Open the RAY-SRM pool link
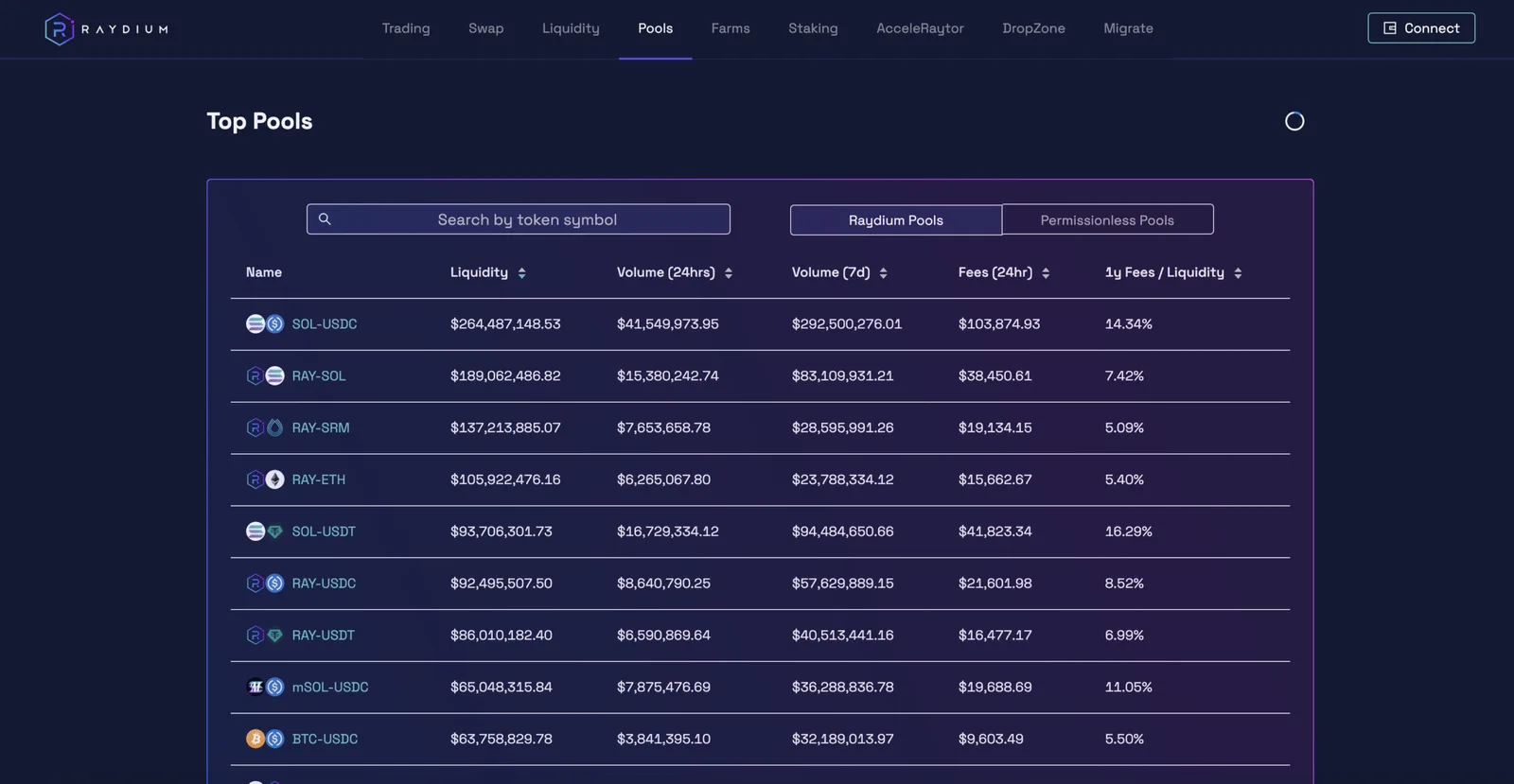Viewport: 1514px width, 784px height. tap(321, 428)
